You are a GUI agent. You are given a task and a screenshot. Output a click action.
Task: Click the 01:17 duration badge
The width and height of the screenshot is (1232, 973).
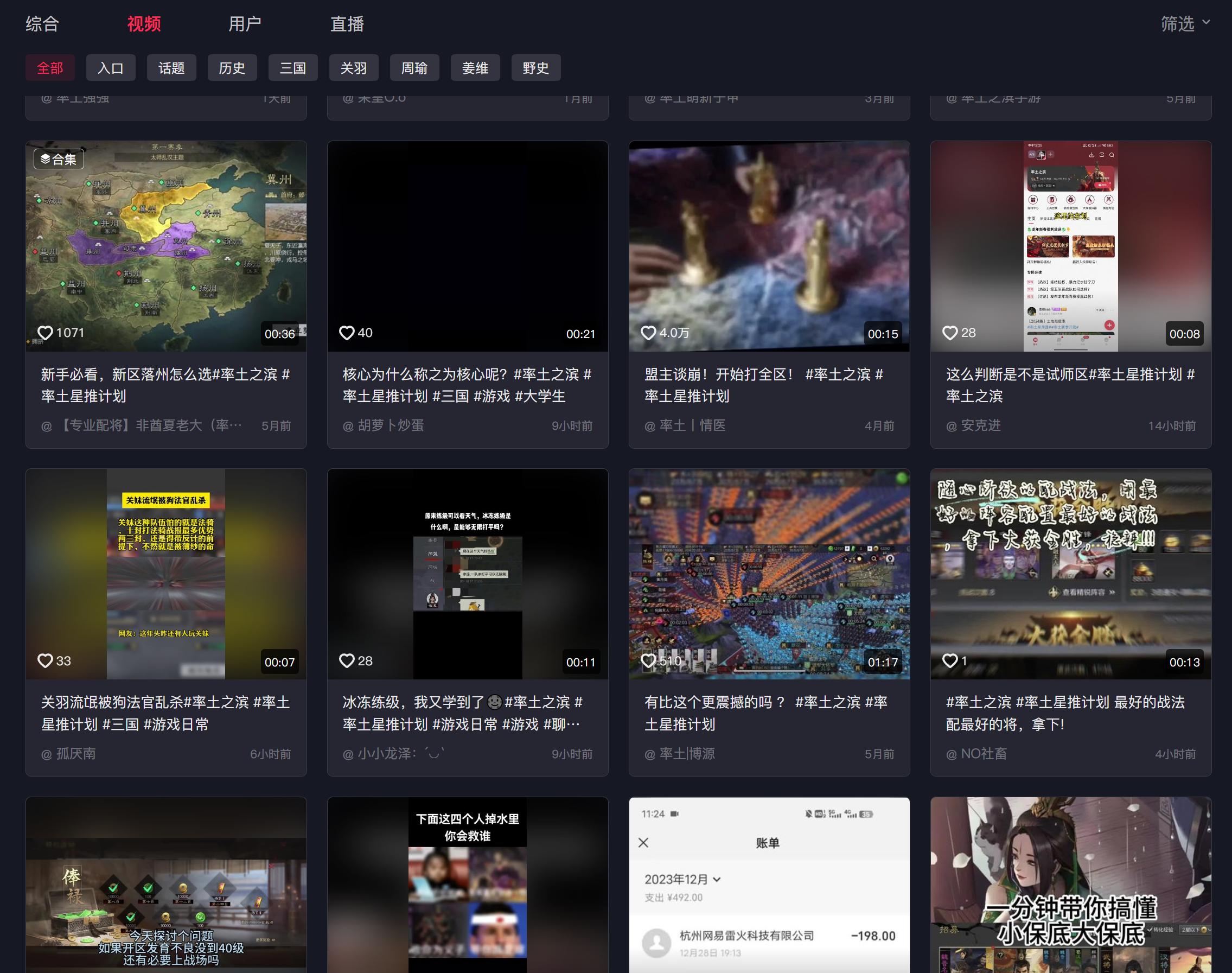[x=883, y=662]
